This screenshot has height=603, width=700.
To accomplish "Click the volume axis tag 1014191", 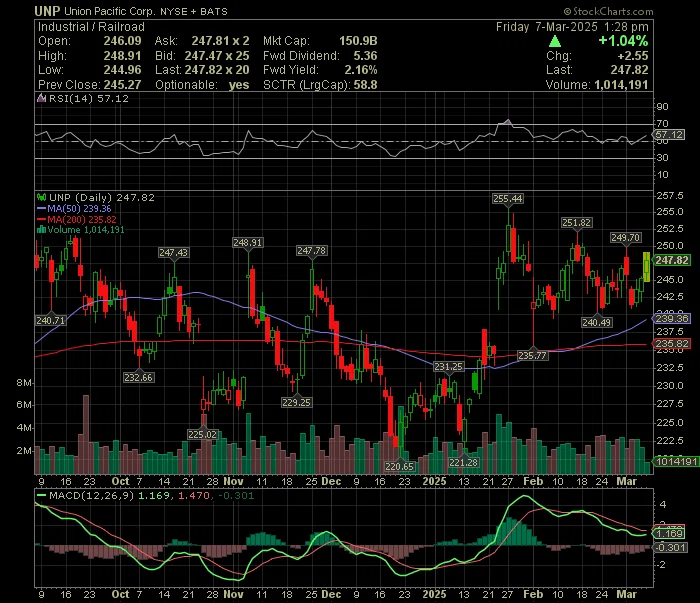I will 676,461.
